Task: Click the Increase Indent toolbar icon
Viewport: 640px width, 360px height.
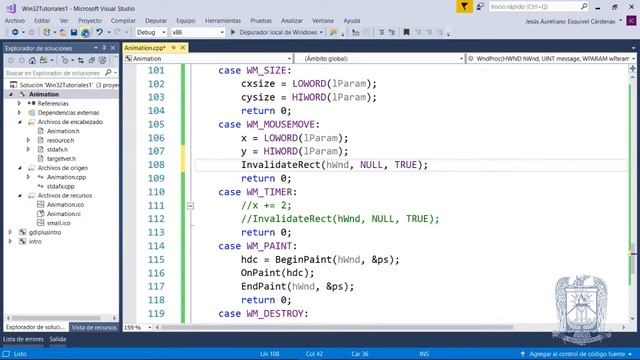Action: pyautogui.click(x=392, y=32)
